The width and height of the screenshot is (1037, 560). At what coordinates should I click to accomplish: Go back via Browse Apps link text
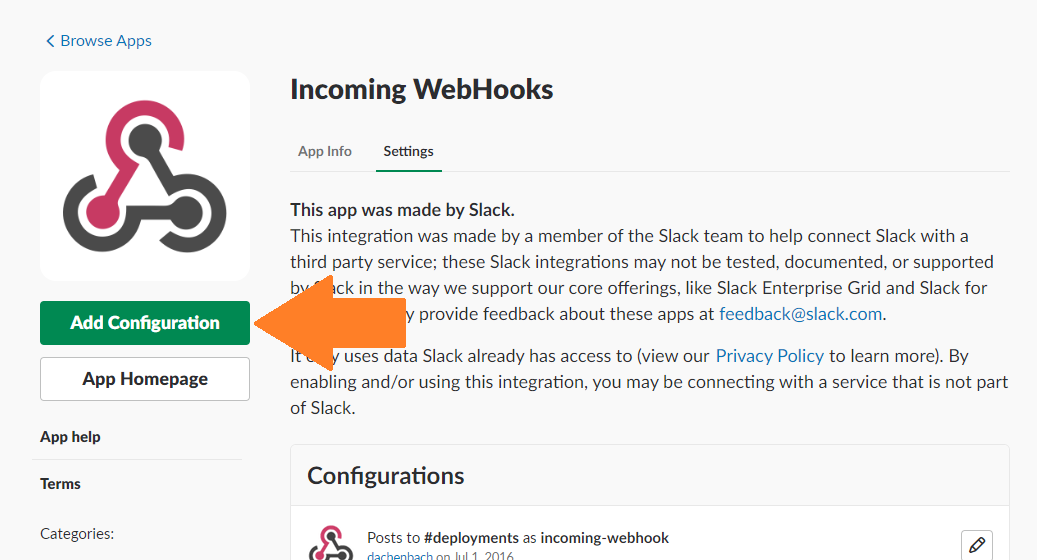[106, 41]
